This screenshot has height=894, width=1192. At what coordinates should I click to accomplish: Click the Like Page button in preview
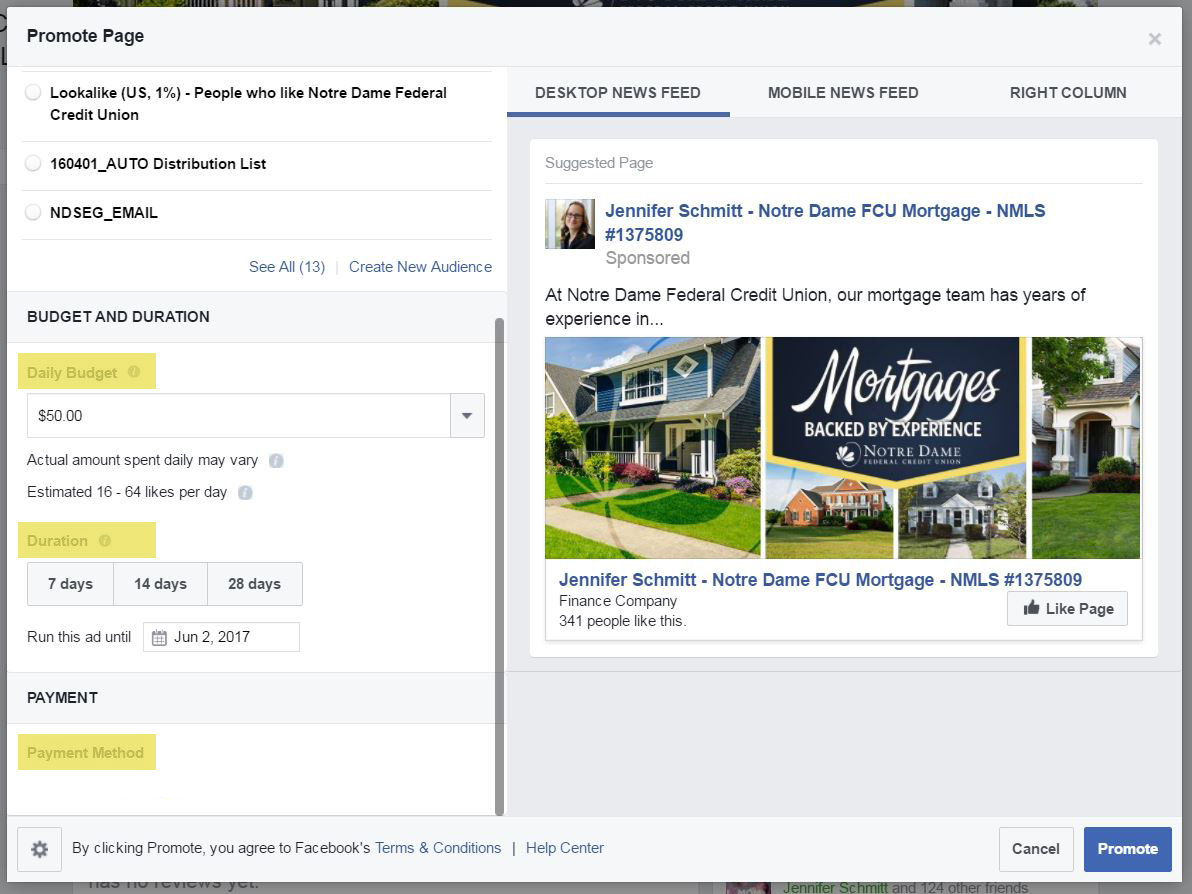(x=1067, y=608)
